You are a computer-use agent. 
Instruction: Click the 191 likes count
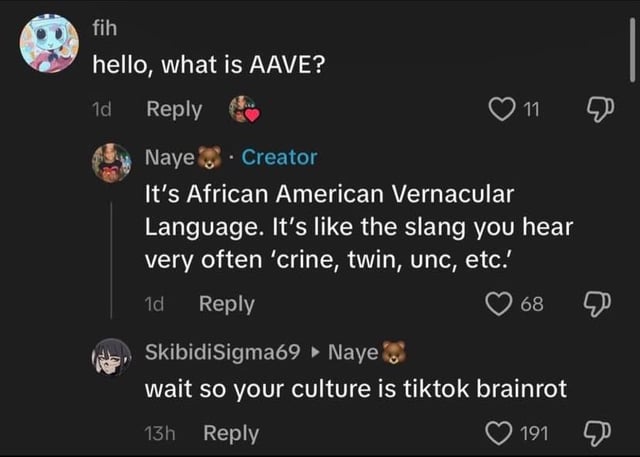click(x=534, y=433)
